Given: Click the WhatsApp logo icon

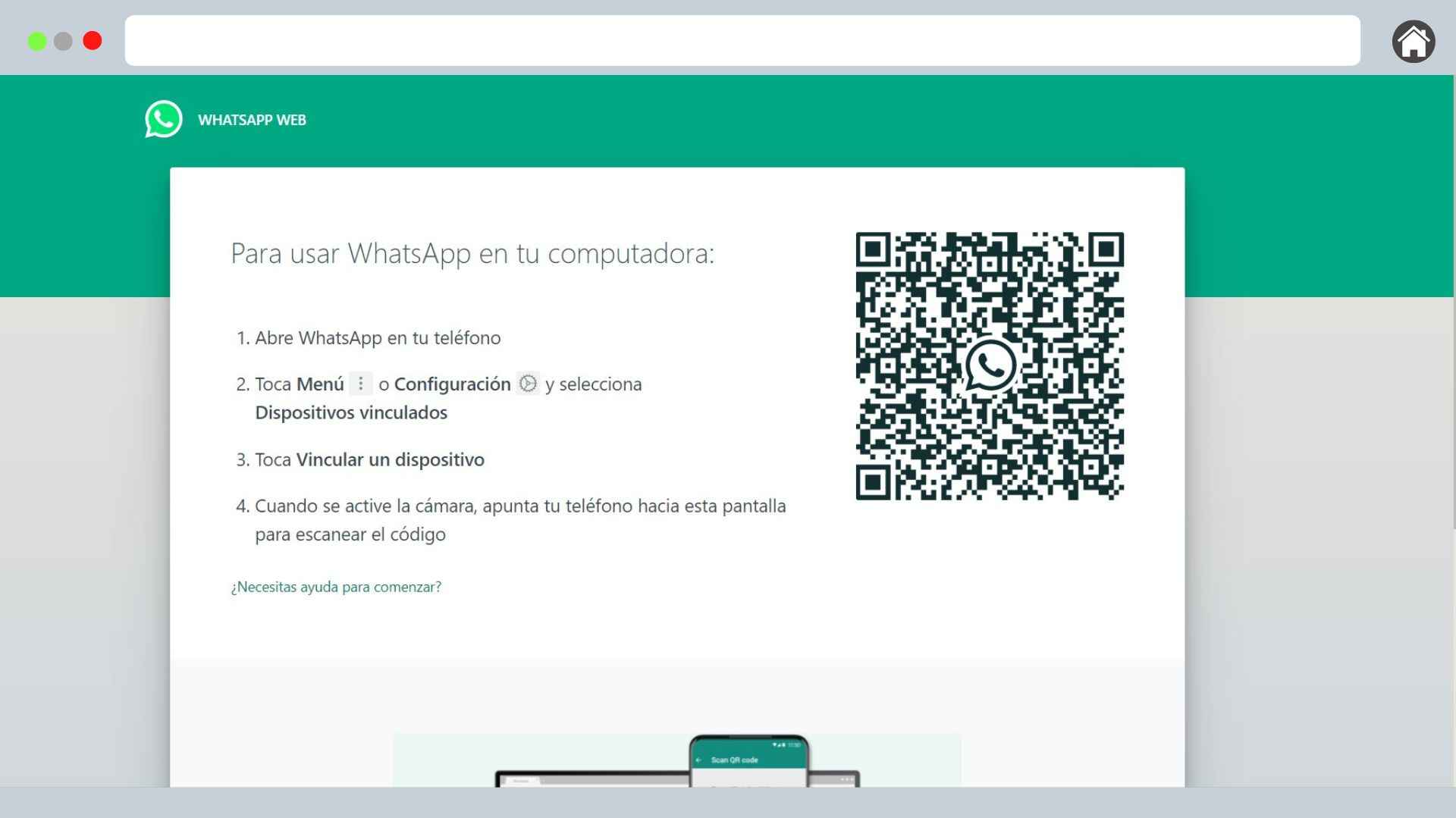Looking at the screenshot, I should [x=164, y=118].
